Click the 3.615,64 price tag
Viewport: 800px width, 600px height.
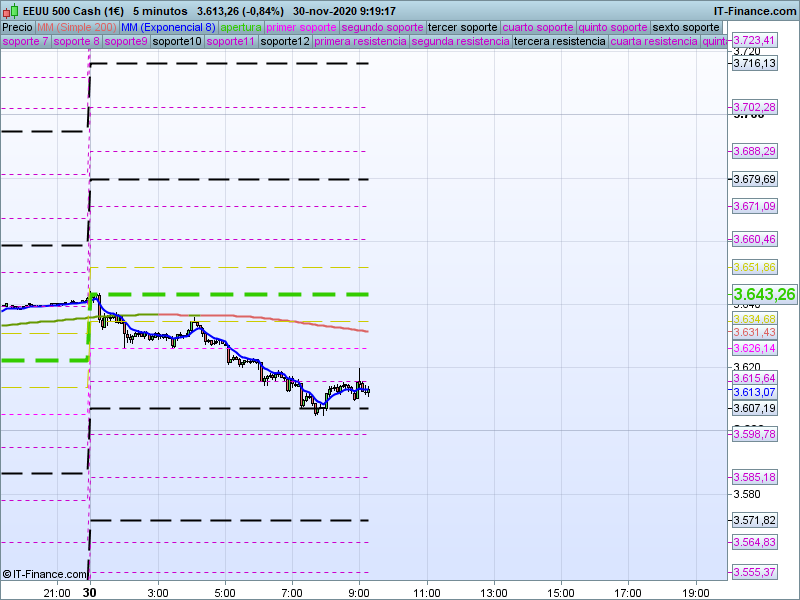[754, 378]
